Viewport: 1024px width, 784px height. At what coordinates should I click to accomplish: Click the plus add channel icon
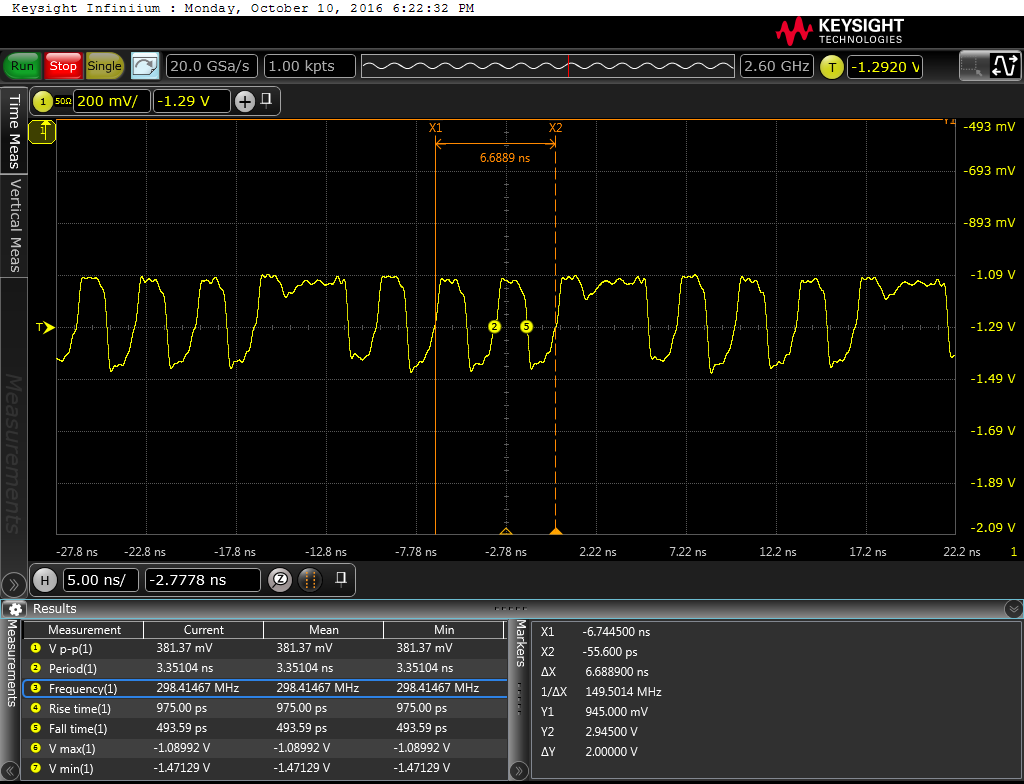tap(245, 101)
